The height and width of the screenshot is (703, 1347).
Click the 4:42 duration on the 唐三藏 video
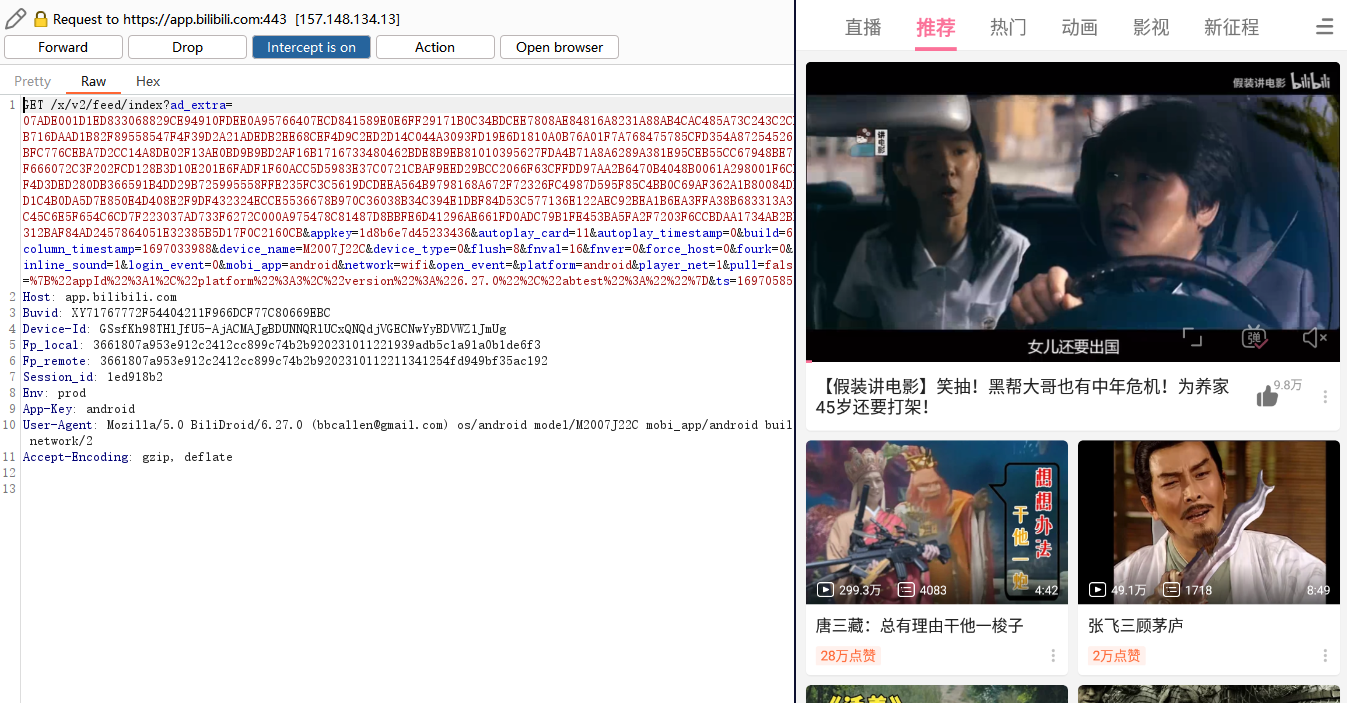[1046, 590]
